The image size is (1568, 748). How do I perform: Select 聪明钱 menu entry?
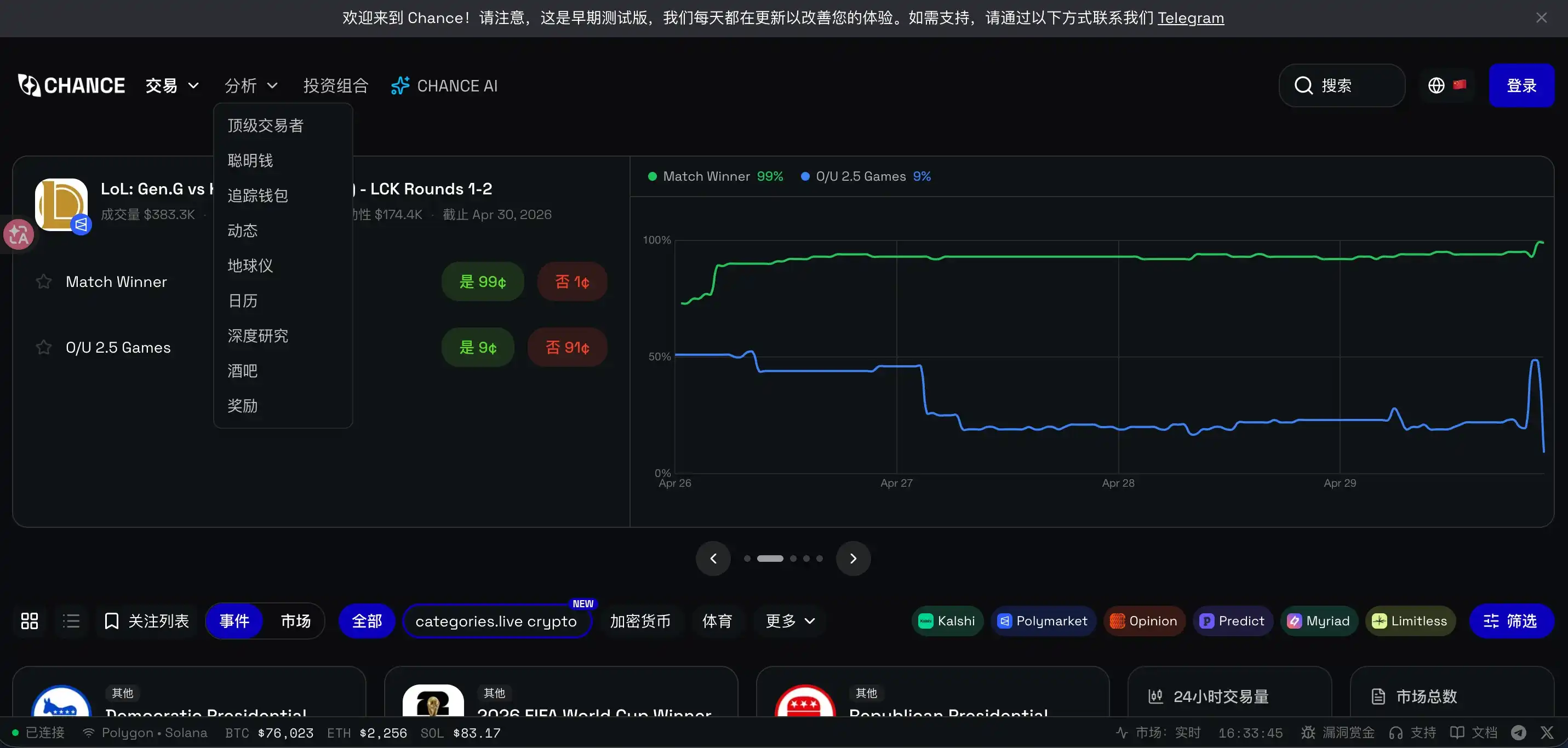[283, 160]
